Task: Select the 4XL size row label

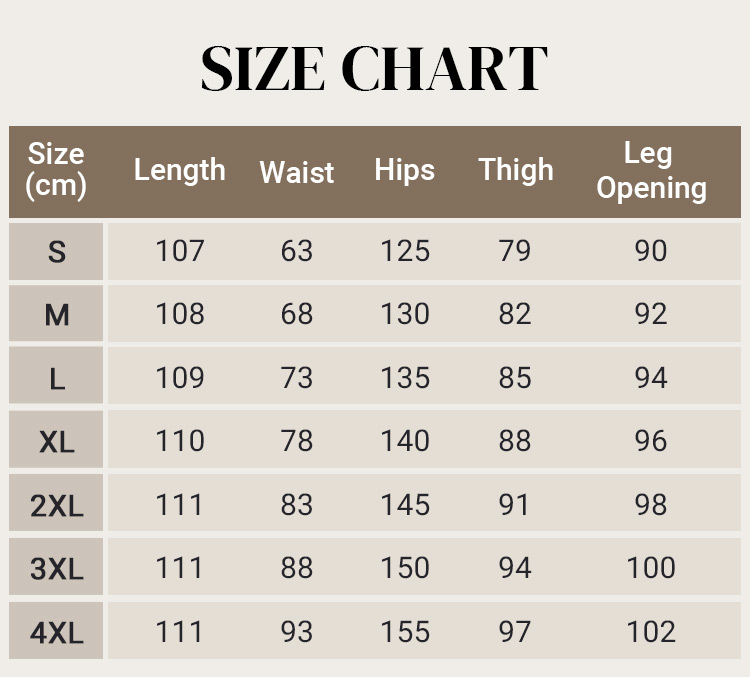Action: (x=57, y=632)
